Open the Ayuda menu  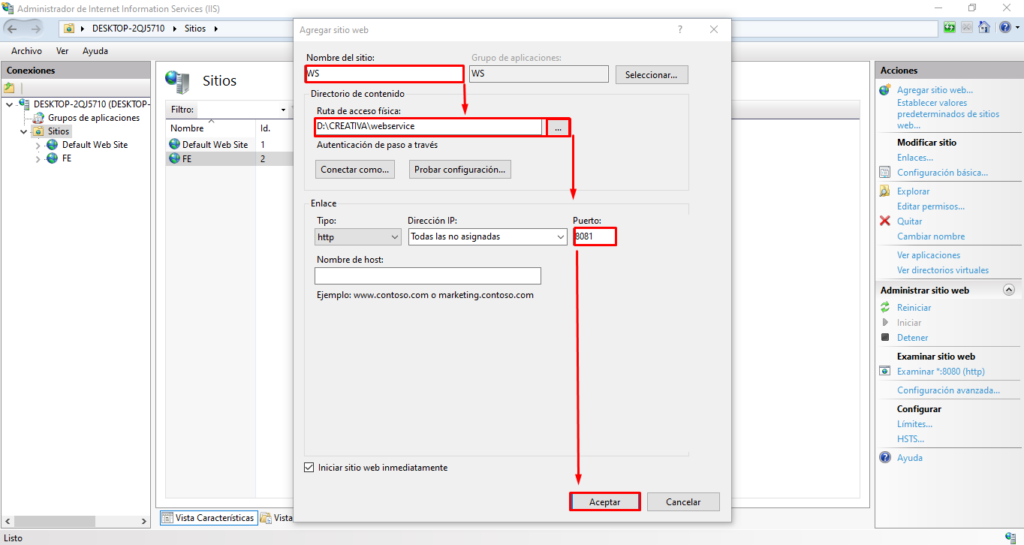(x=95, y=51)
